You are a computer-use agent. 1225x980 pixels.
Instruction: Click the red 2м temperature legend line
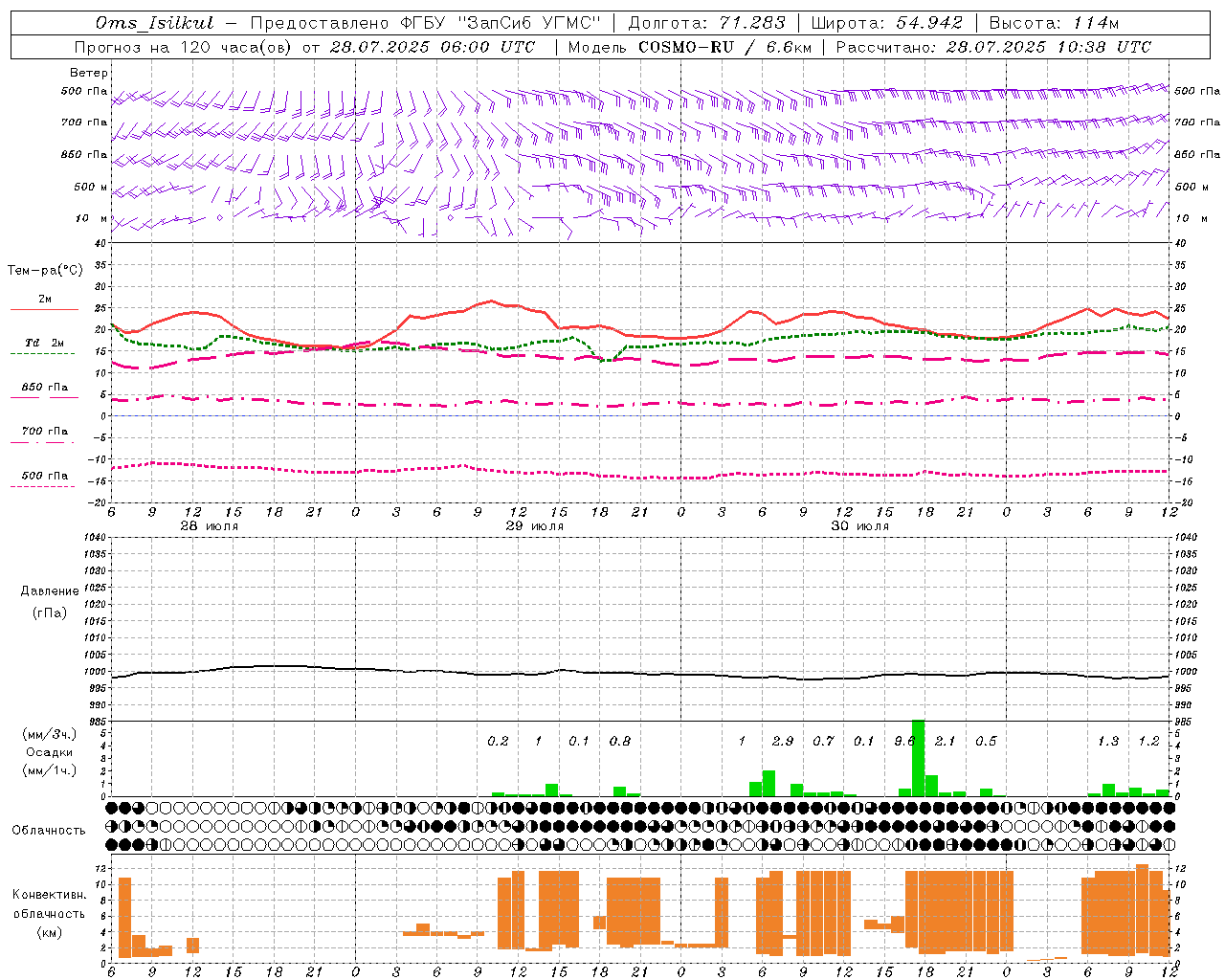tap(44, 309)
